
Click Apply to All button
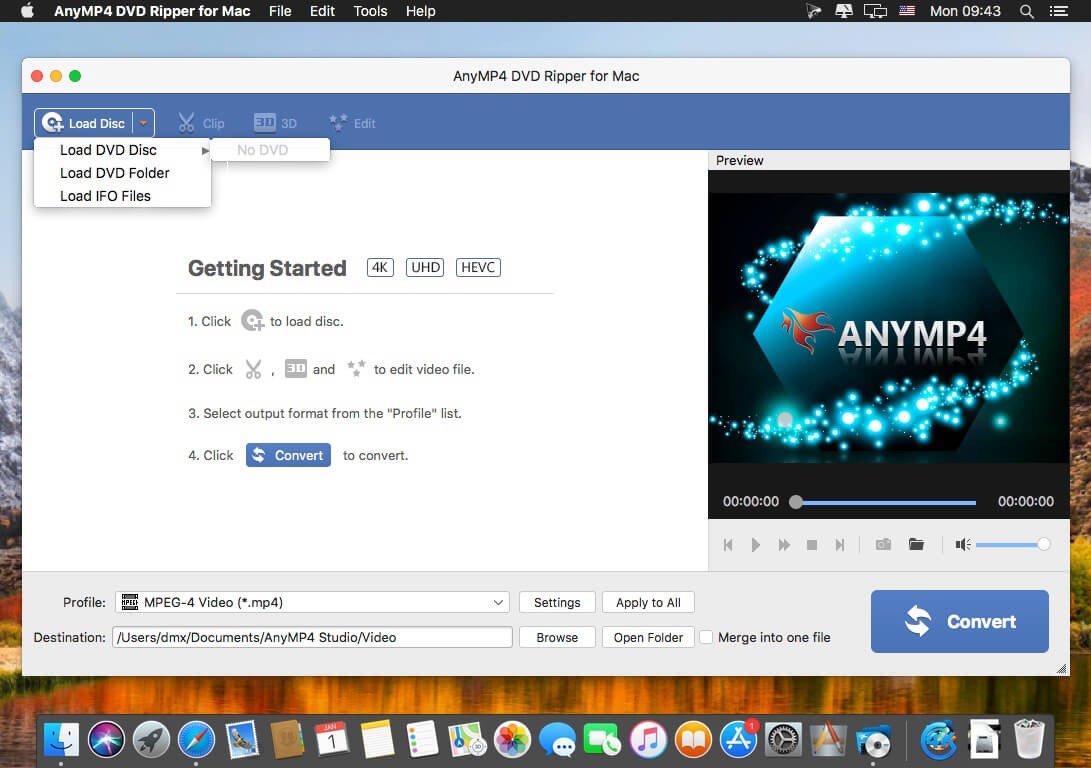click(x=648, y=602)
